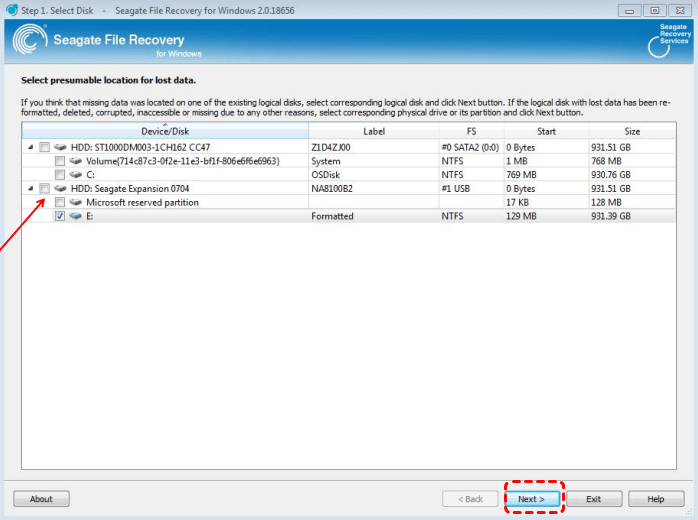Check the HDD: Seagate Expansion 0704 checkbox
This screenshot has width=698, height=520.
tap(44, 188)
